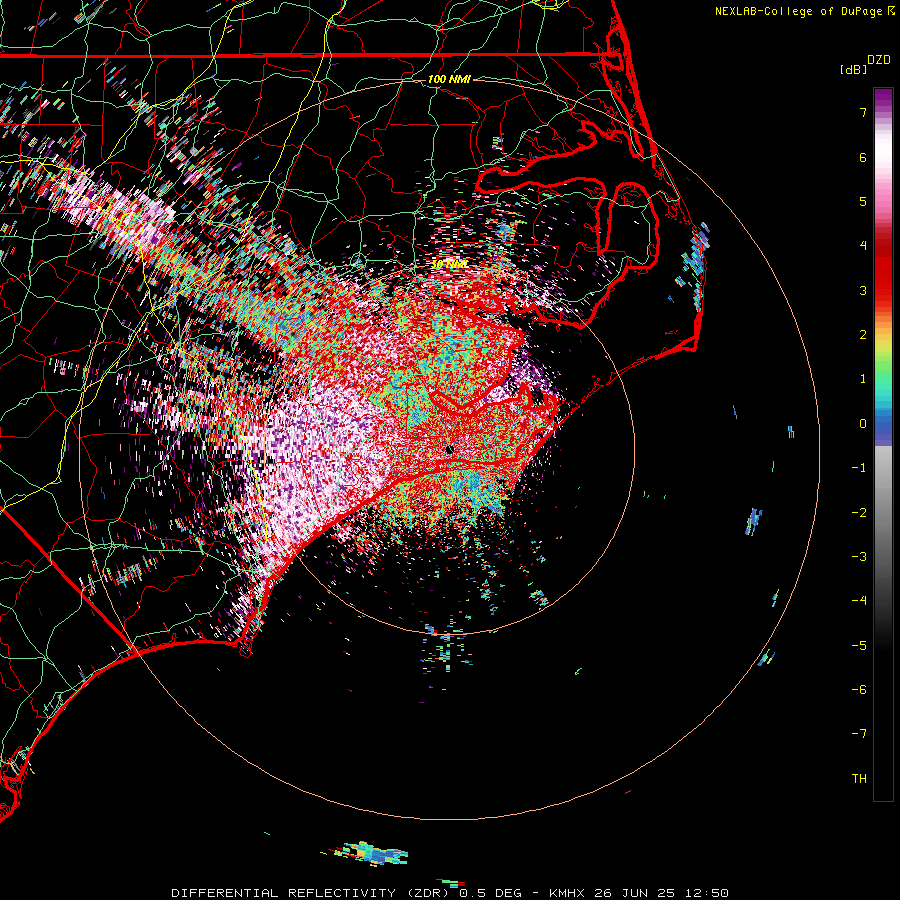This screenshot has height=900, width=900.
Task: Pick the purple band at the color bar's top
Action: 883,98
